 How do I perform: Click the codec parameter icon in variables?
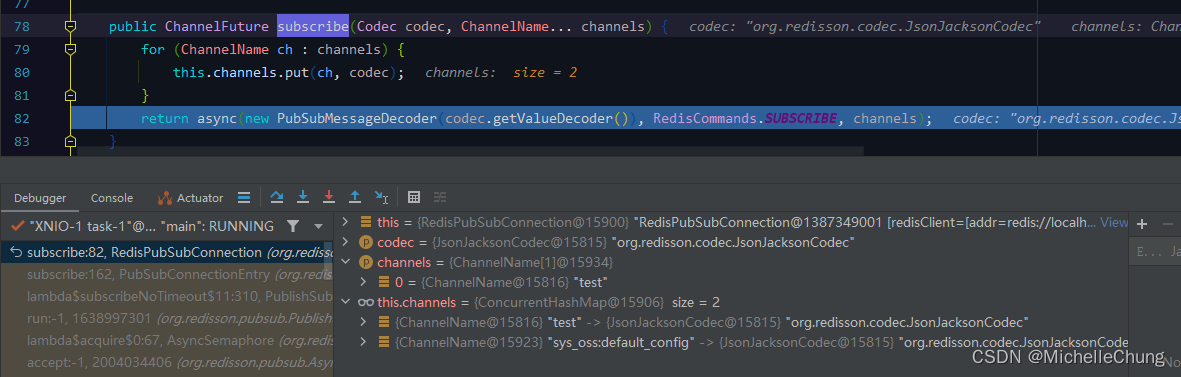[x=365, y=242]
